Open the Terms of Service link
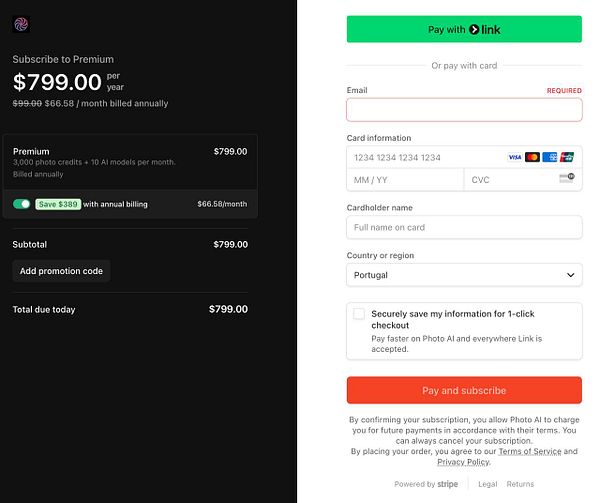 tap(529, 452)
